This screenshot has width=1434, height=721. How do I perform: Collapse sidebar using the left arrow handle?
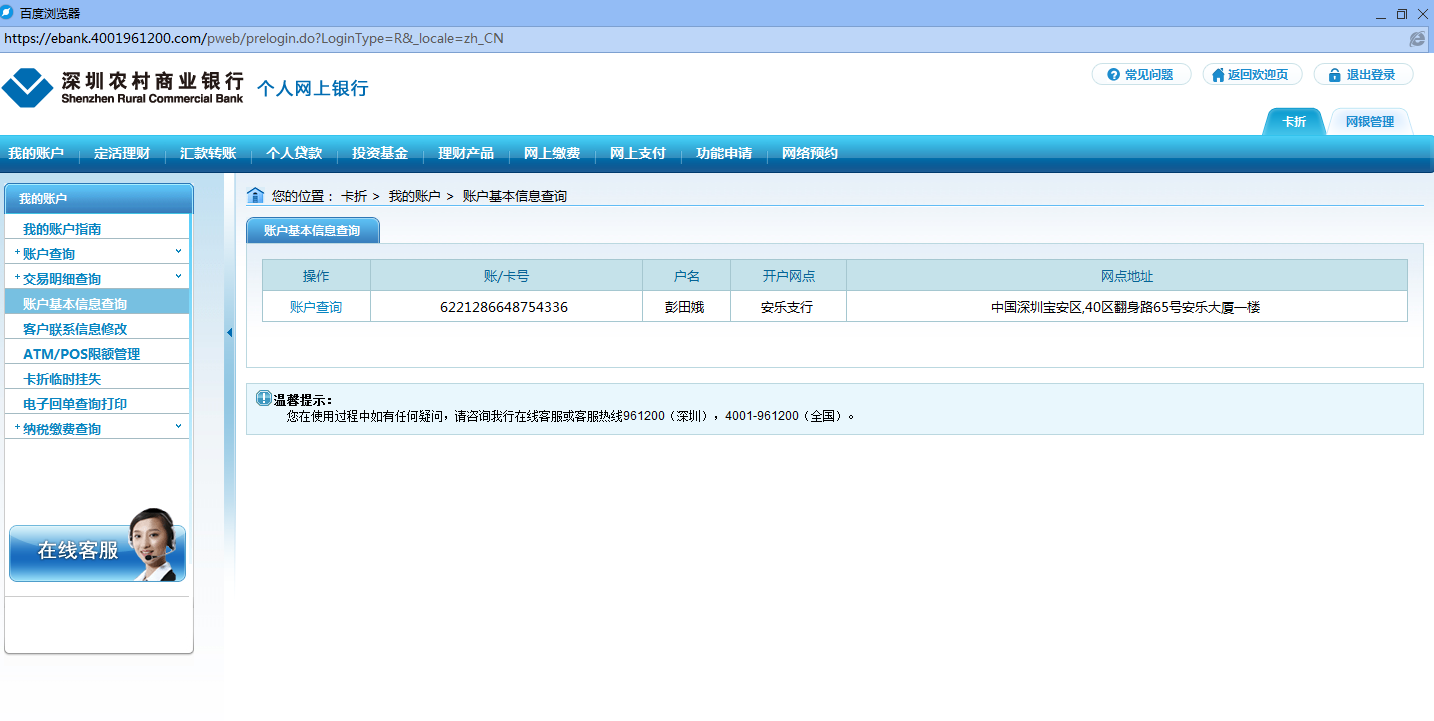pyautogui.click(x=229, y=333)
